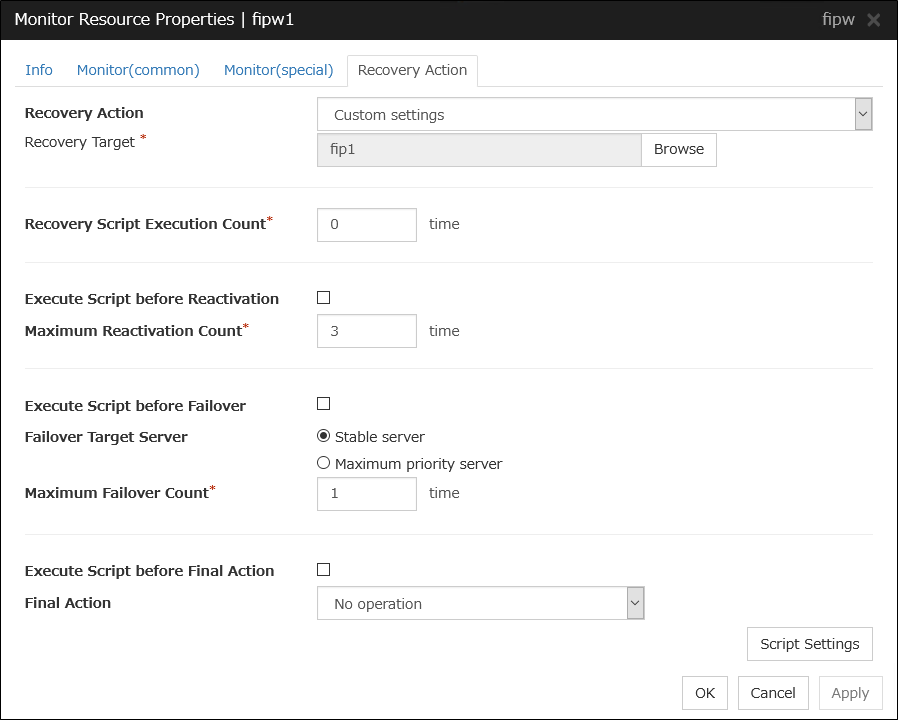Open Script Settings

coord(809,644)
